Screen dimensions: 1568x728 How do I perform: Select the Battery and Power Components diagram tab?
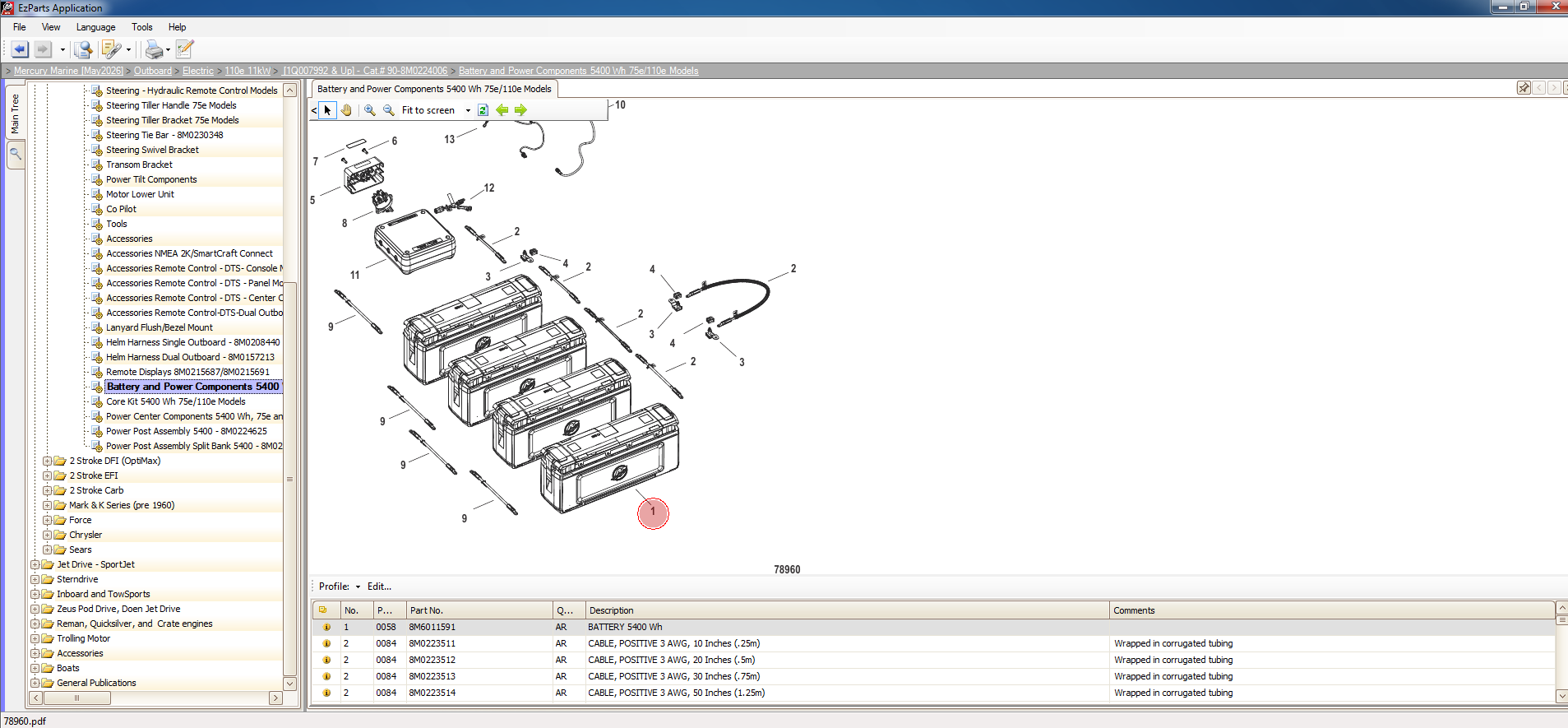pyautogui.click(x=434, y=89)
